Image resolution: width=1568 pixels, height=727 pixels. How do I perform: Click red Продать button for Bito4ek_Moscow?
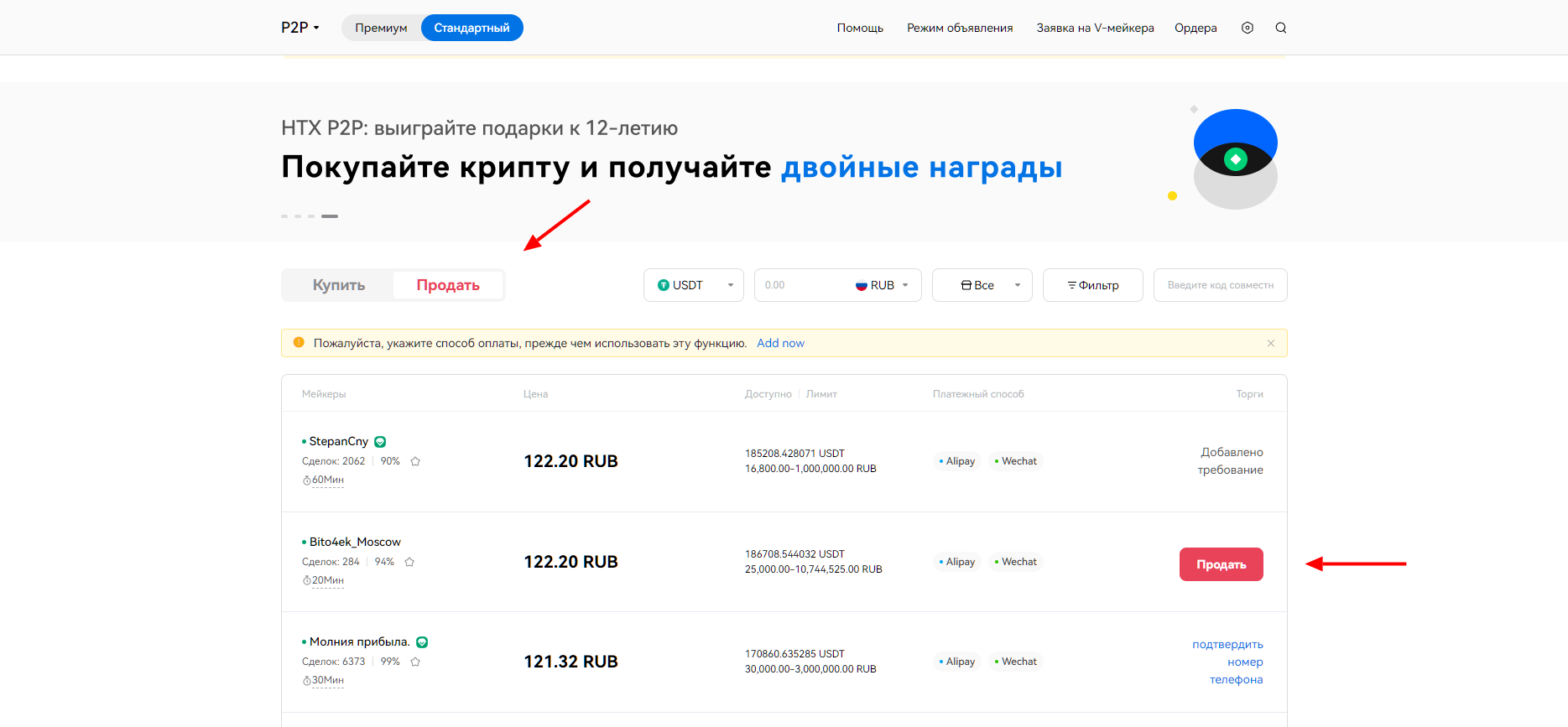[x=1221, y=564]
